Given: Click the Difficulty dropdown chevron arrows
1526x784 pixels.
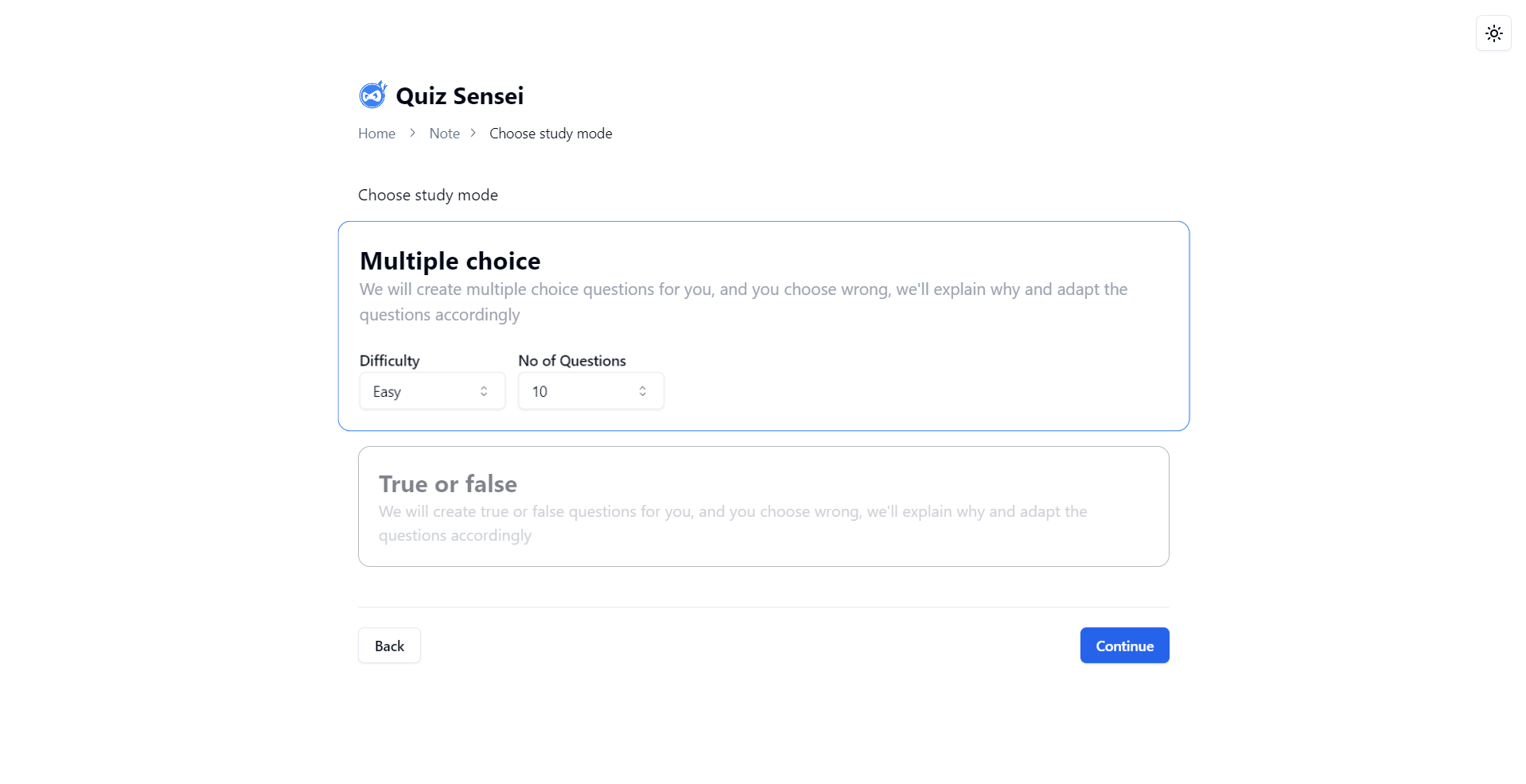Looking at the screenshot, I should coord(484,391).
